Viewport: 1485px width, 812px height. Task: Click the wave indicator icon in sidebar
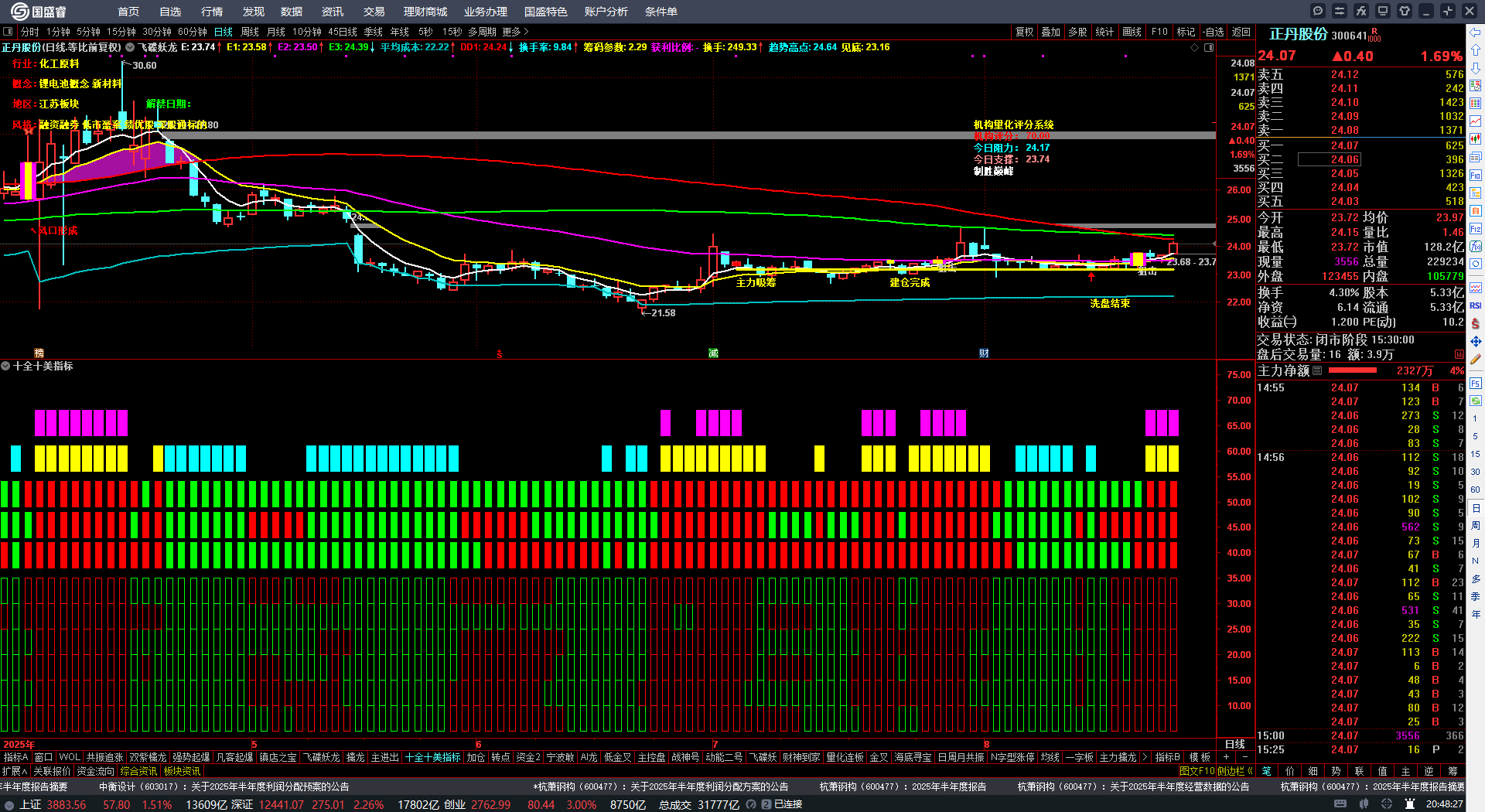(1476, 288)
